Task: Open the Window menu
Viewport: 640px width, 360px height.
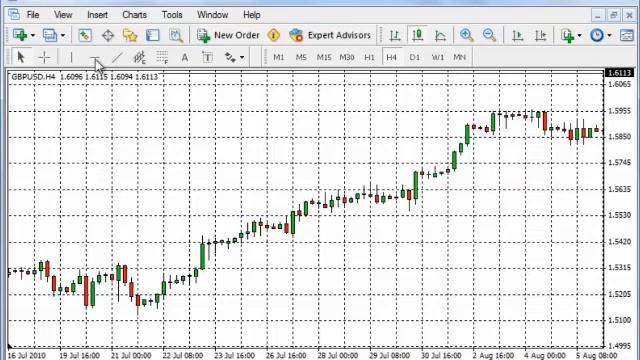Action: click(212, 15)
